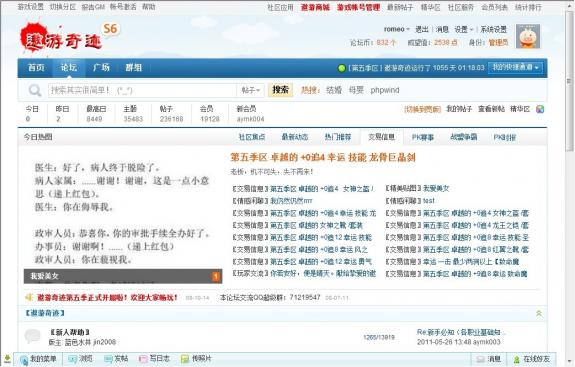The height and width of the screenshot is (367, 575).
Task: Open 我的菜单 in the bottom bar
Action: click(x=38, y=359)
